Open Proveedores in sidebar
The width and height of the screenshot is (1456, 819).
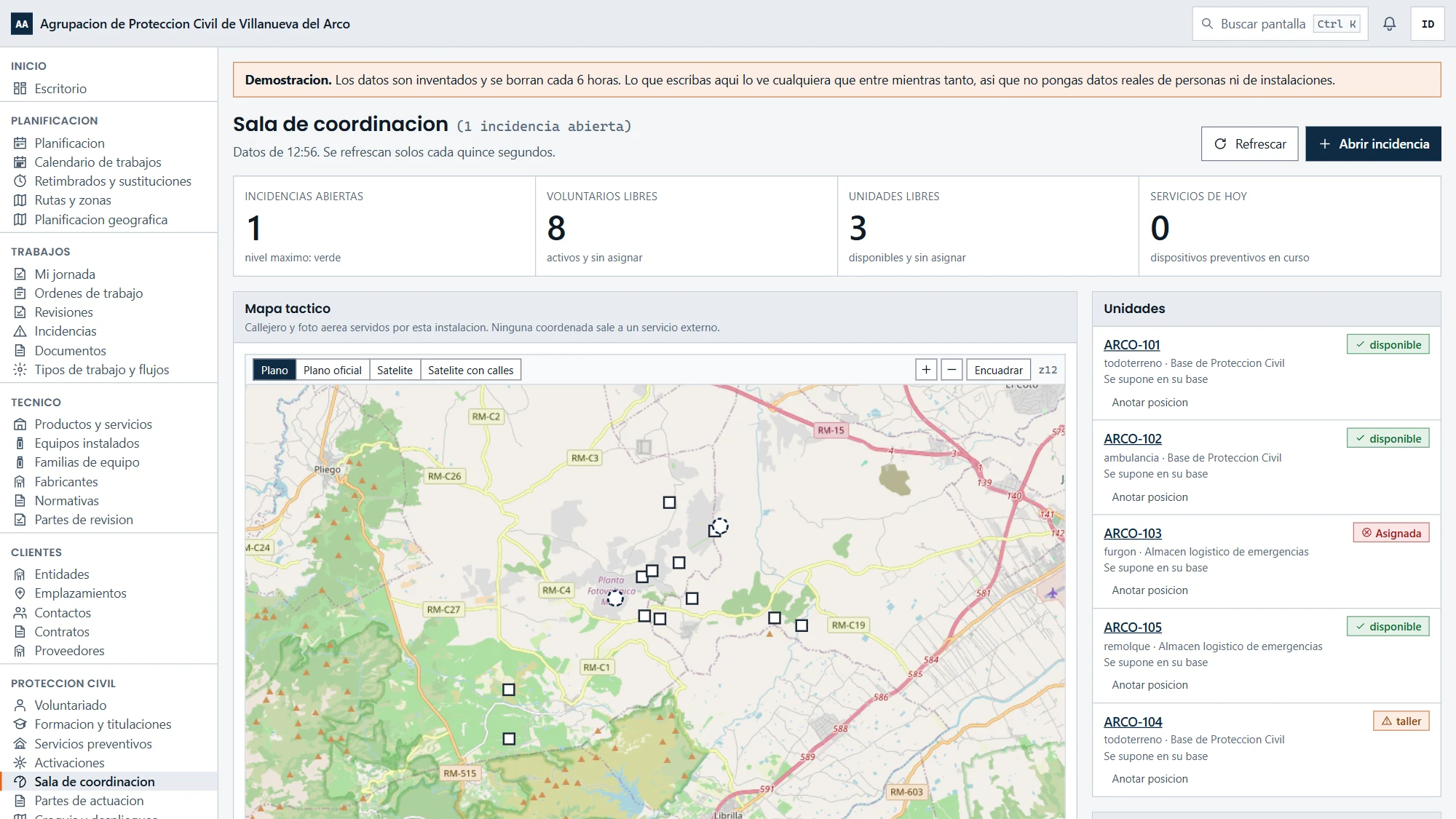tap(108, 651)
